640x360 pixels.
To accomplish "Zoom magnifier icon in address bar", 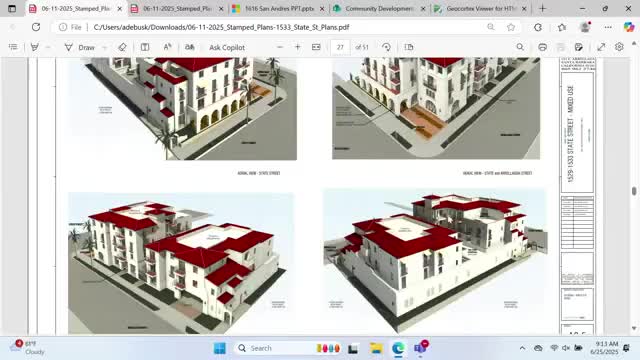I will pos(491,27).
